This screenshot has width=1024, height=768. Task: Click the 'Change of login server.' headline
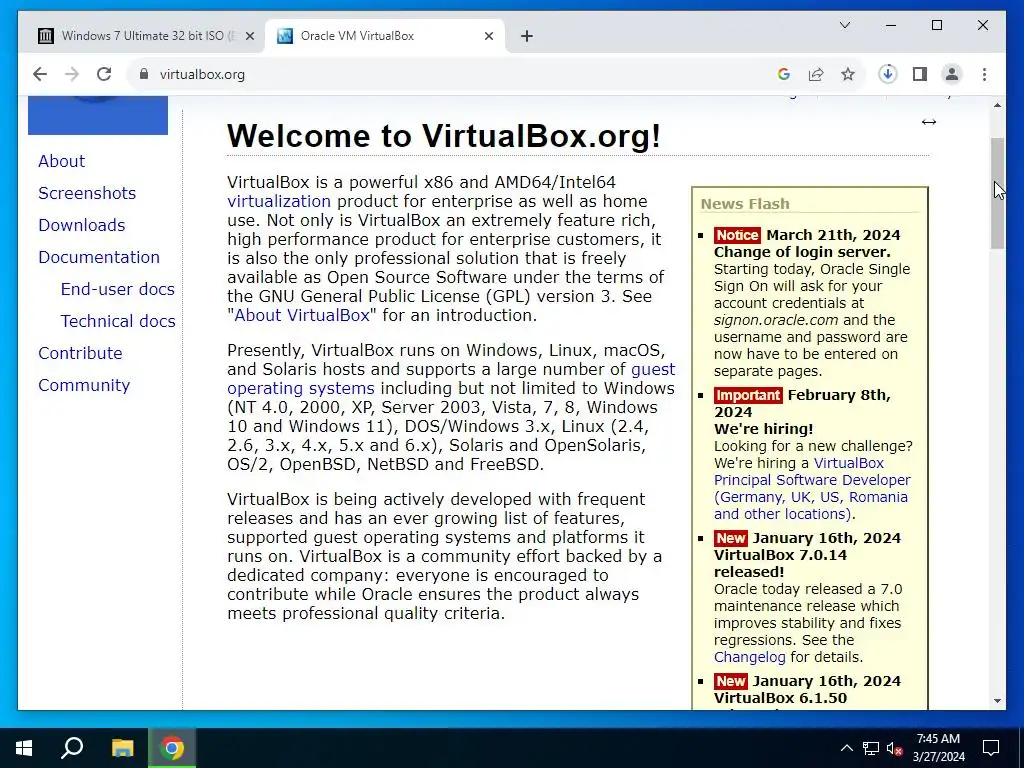[802, 252]
